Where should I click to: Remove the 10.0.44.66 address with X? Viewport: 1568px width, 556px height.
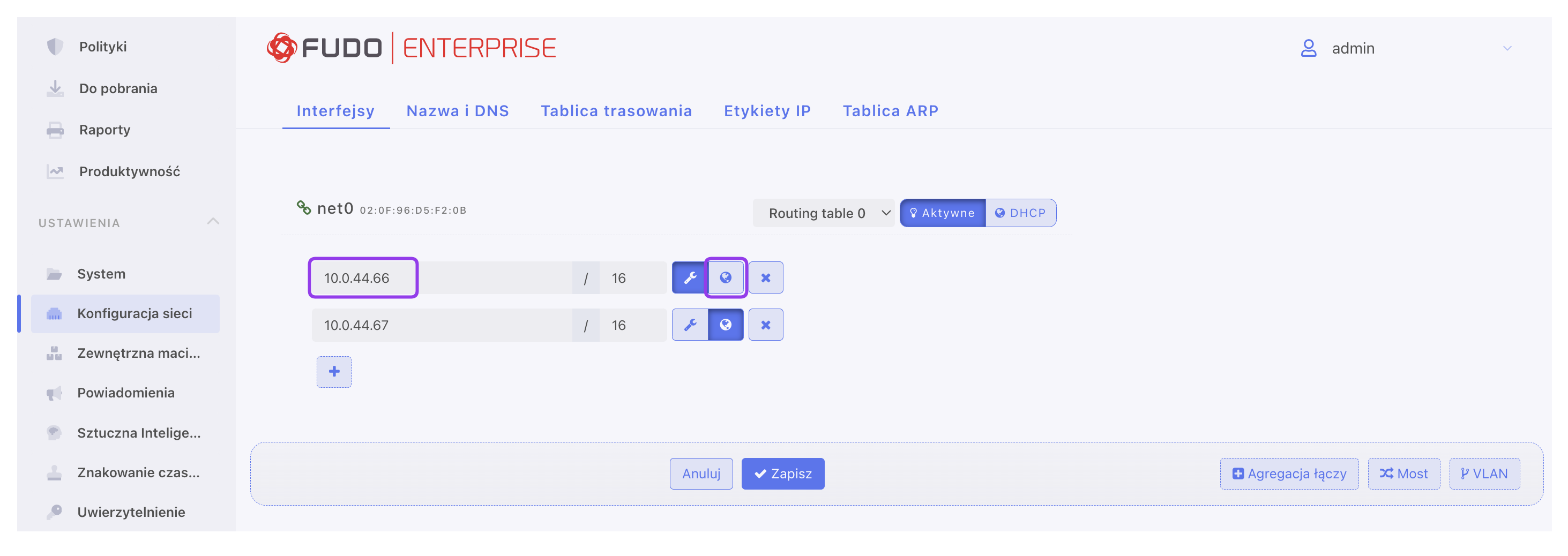pos(766,278)
